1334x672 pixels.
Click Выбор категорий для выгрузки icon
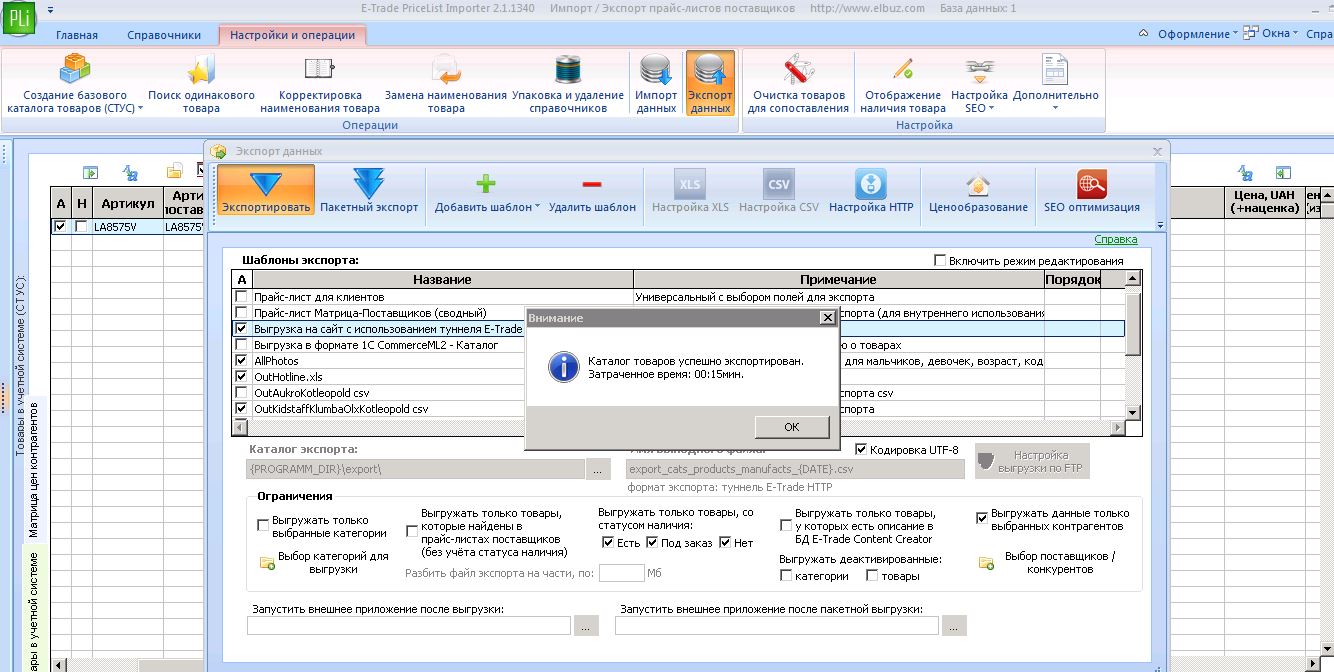(x=267, y=563)
